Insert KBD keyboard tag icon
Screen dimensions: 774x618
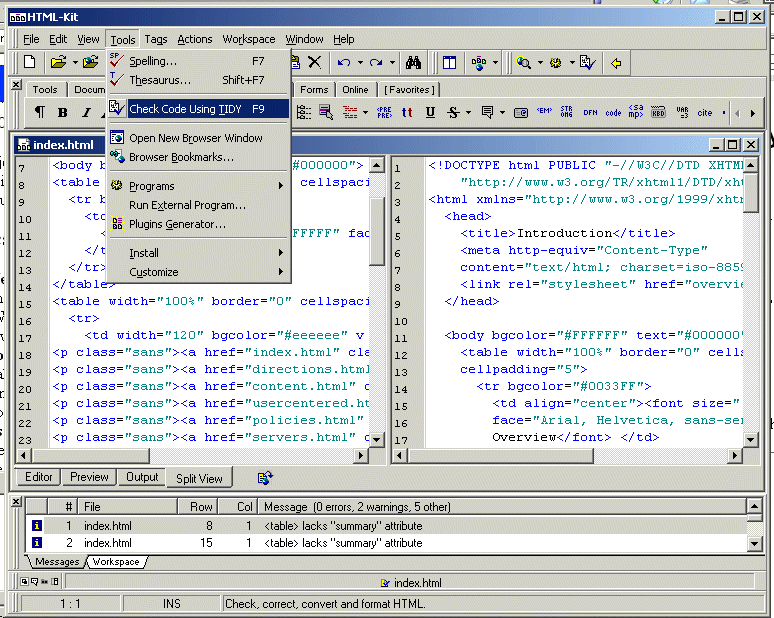tap(658, 112)
